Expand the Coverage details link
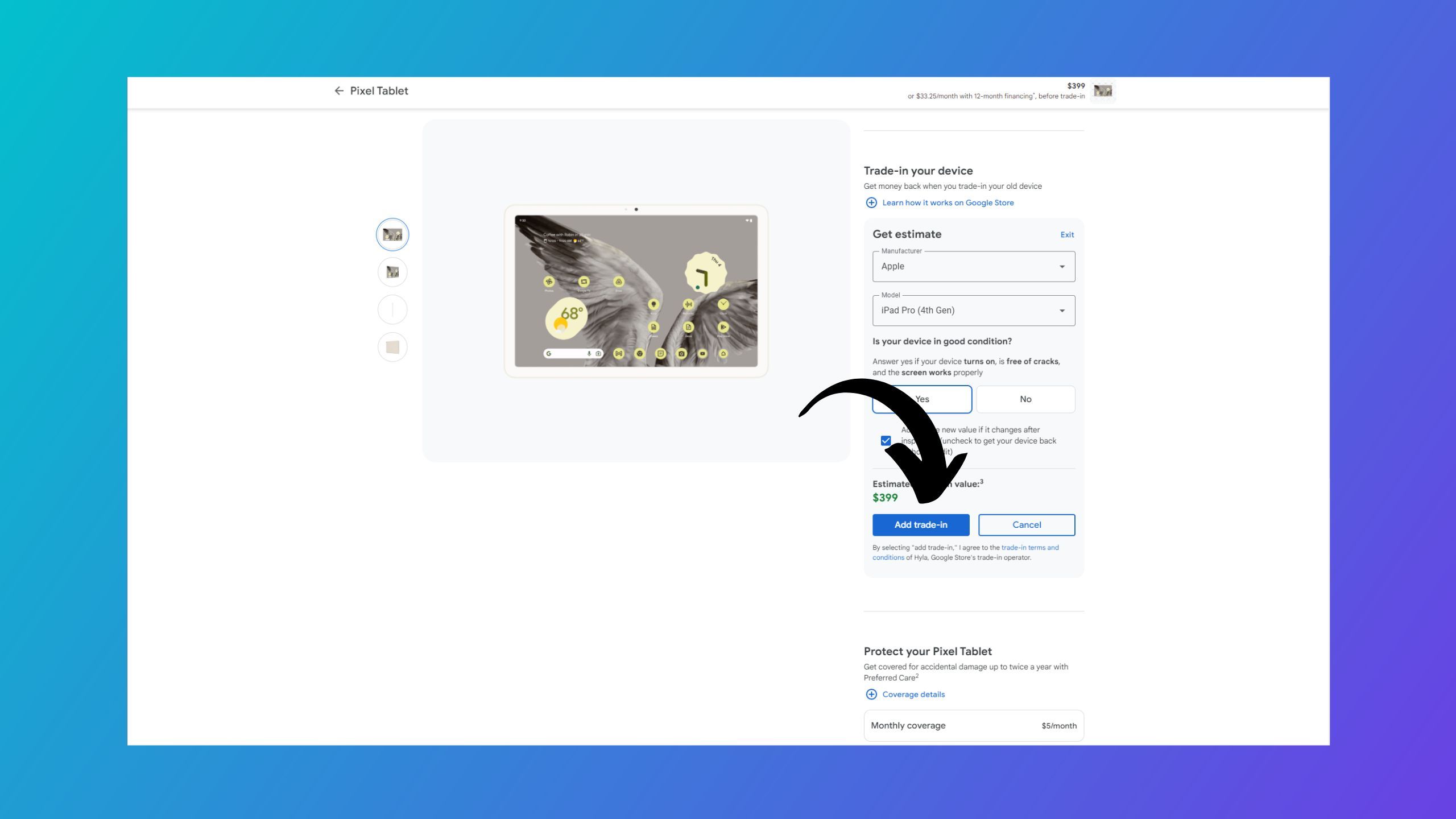 tap(913, 694)
